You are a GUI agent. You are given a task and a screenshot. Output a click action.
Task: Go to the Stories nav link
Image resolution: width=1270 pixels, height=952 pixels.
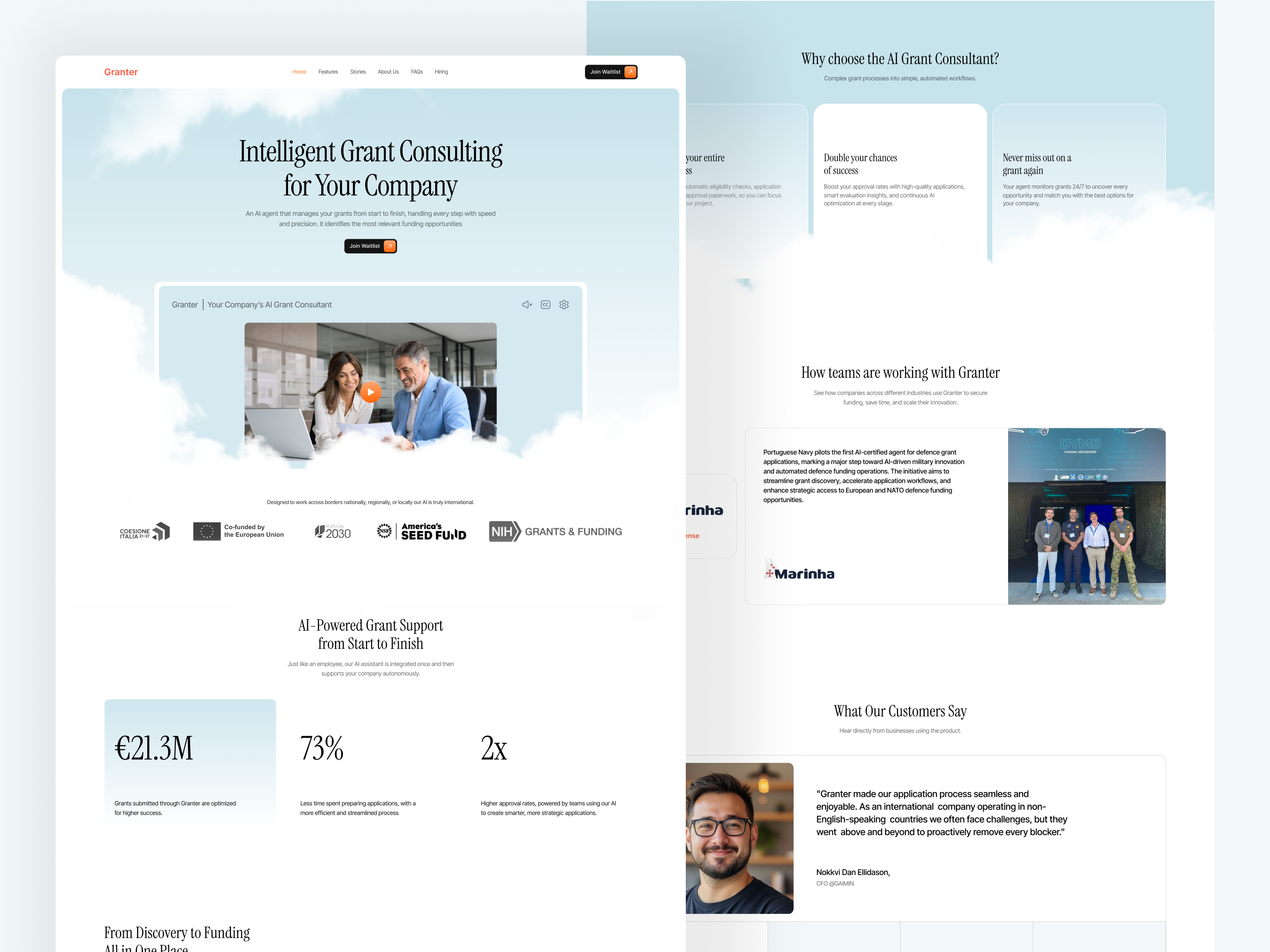(358, 72)
